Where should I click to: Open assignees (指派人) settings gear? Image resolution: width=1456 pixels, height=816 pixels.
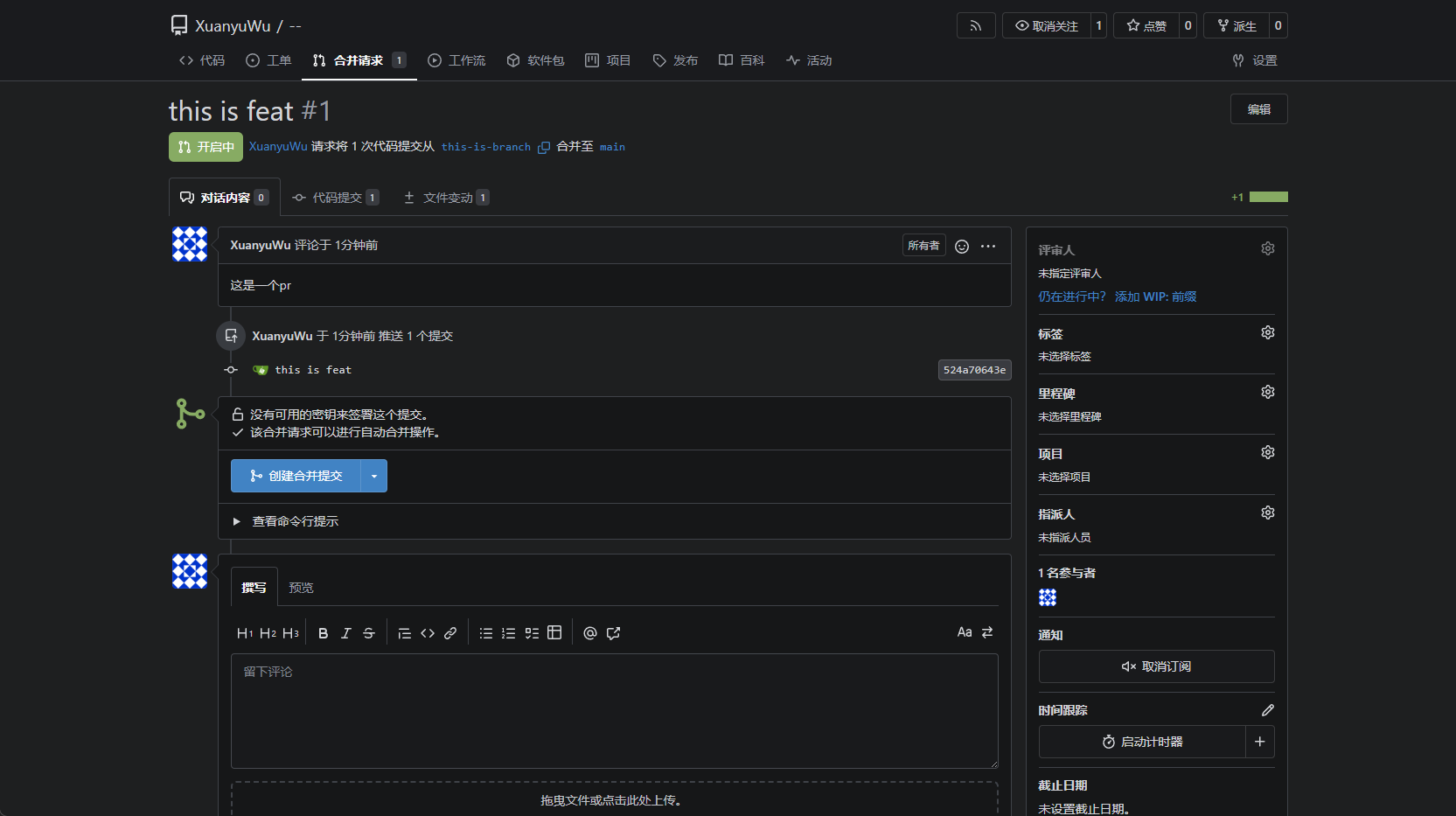tap(1267, 513)
